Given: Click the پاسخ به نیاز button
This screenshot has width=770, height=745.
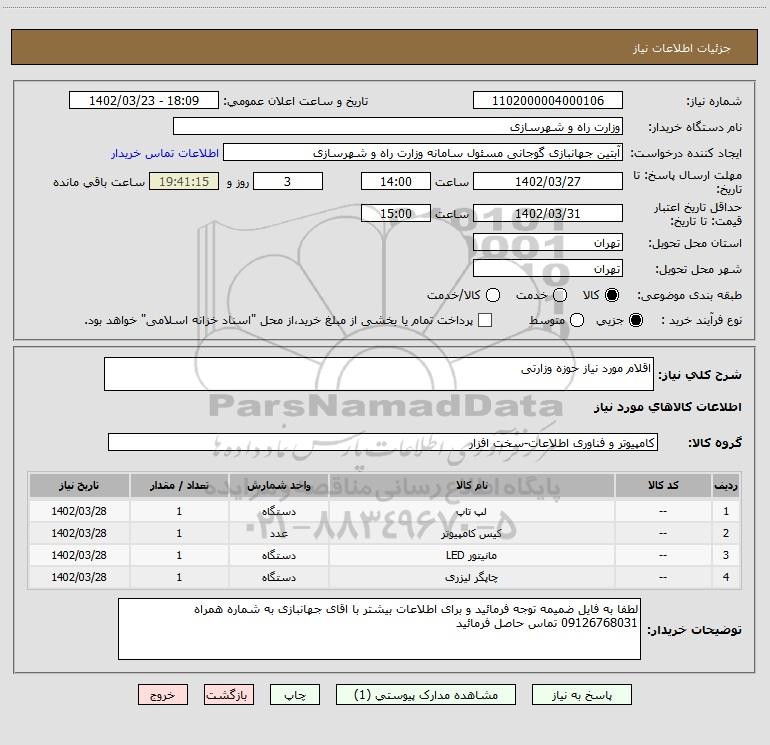Looking at the screenshot, I should click(581, 695).
